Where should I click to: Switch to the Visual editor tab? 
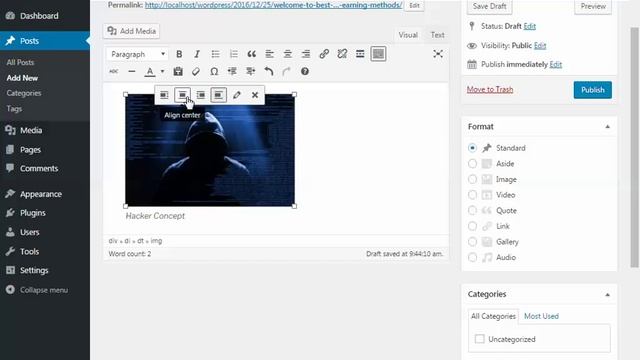point(408,35)
